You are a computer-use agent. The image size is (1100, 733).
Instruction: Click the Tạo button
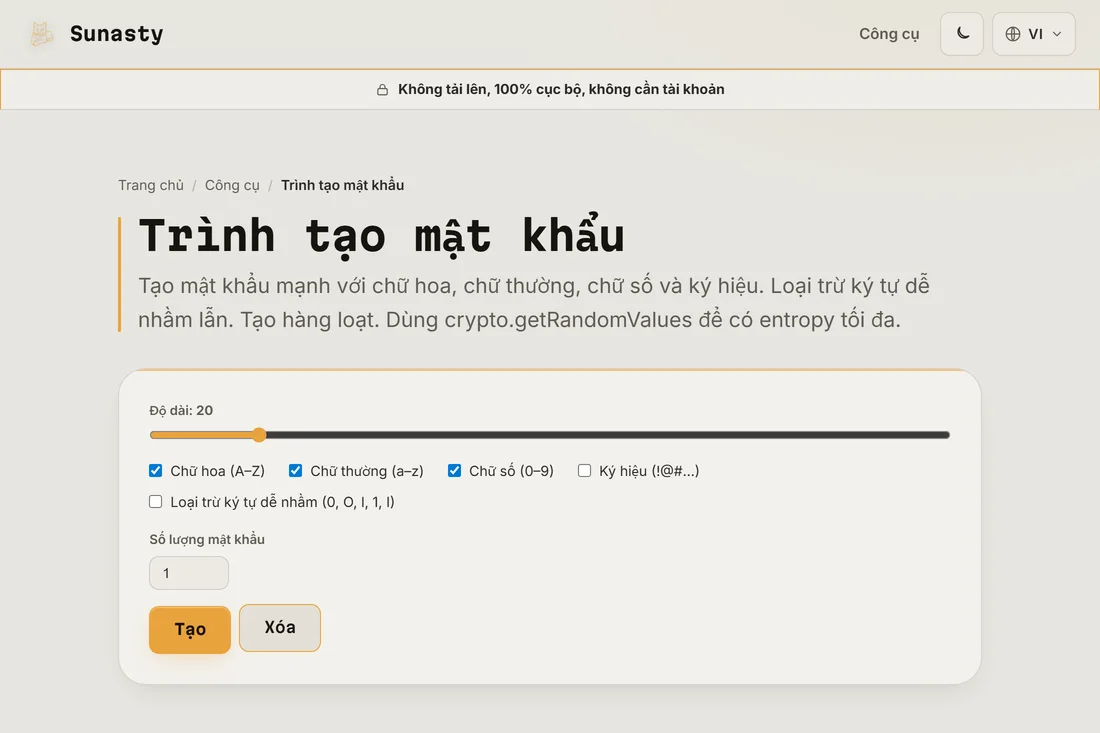pos(190,629)
